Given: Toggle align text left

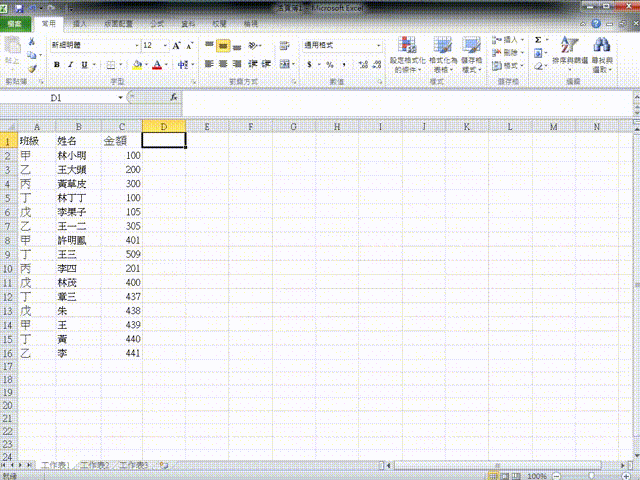Looking at the screenshot, I should [x=209, y=64].
